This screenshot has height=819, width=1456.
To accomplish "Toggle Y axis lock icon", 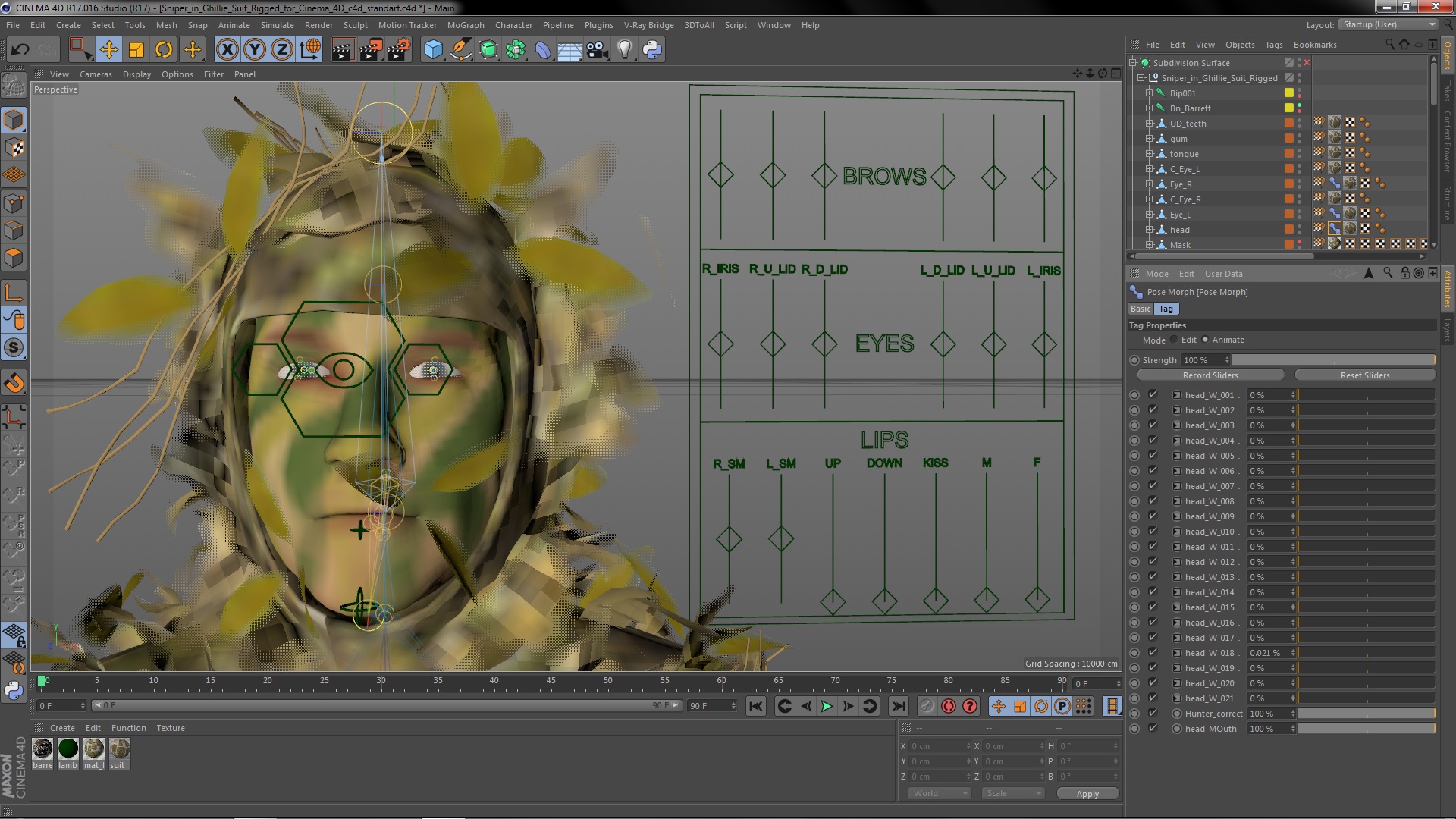I will click(x=255, y=50).
